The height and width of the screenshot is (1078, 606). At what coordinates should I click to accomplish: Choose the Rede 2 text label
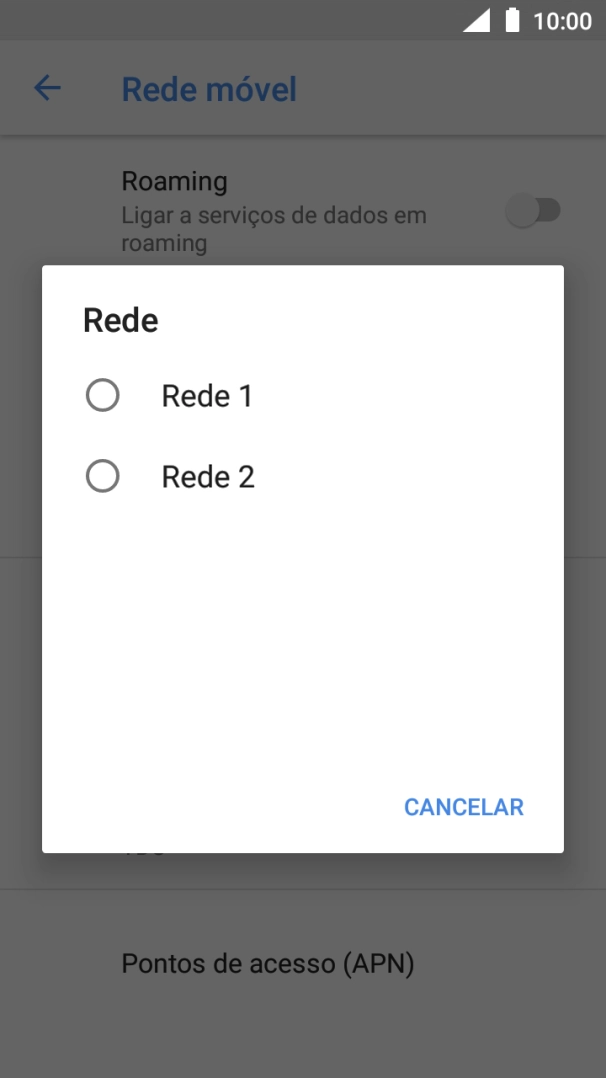coord(208,477)
